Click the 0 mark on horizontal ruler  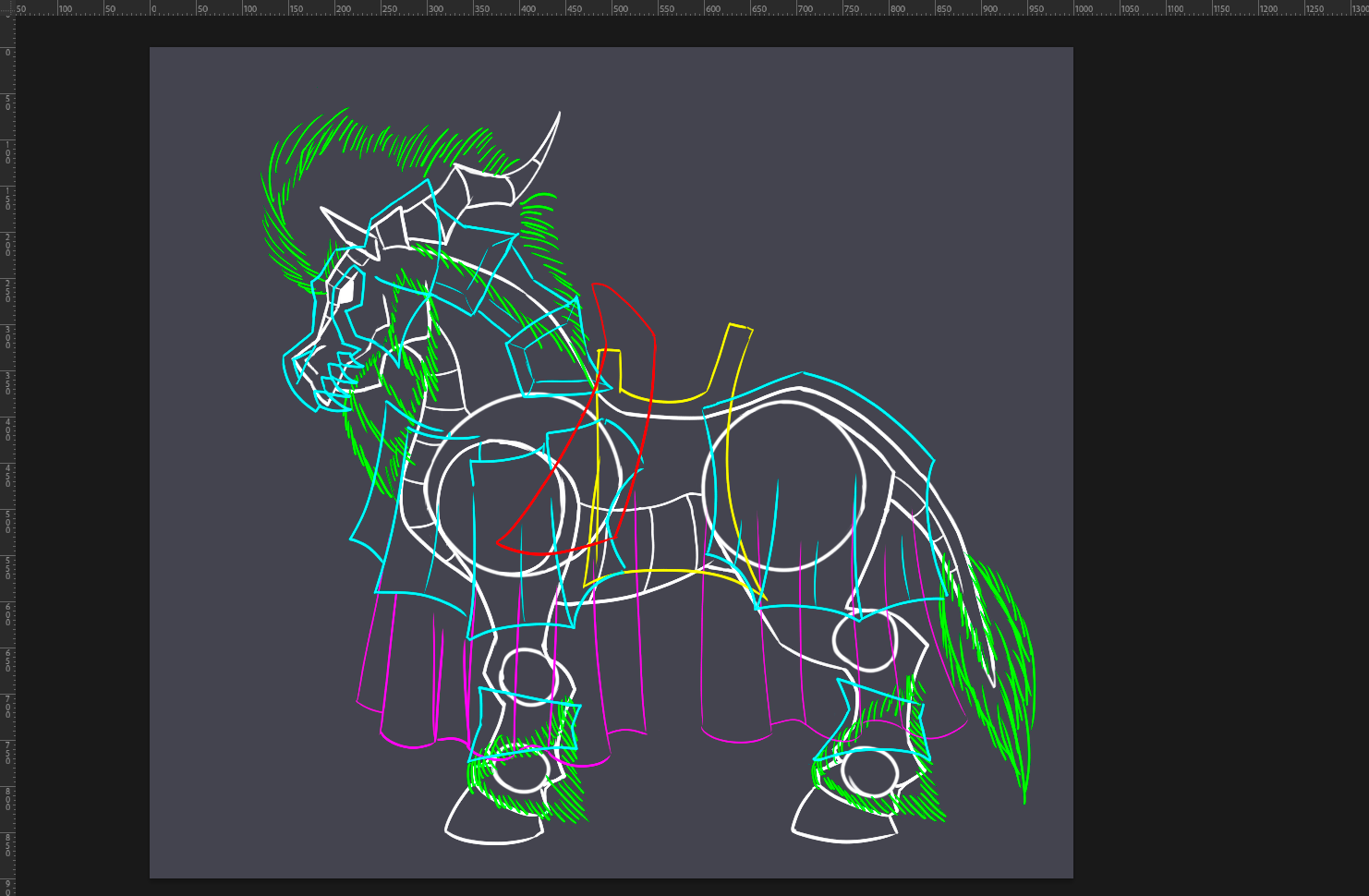[x=154, y=9]
